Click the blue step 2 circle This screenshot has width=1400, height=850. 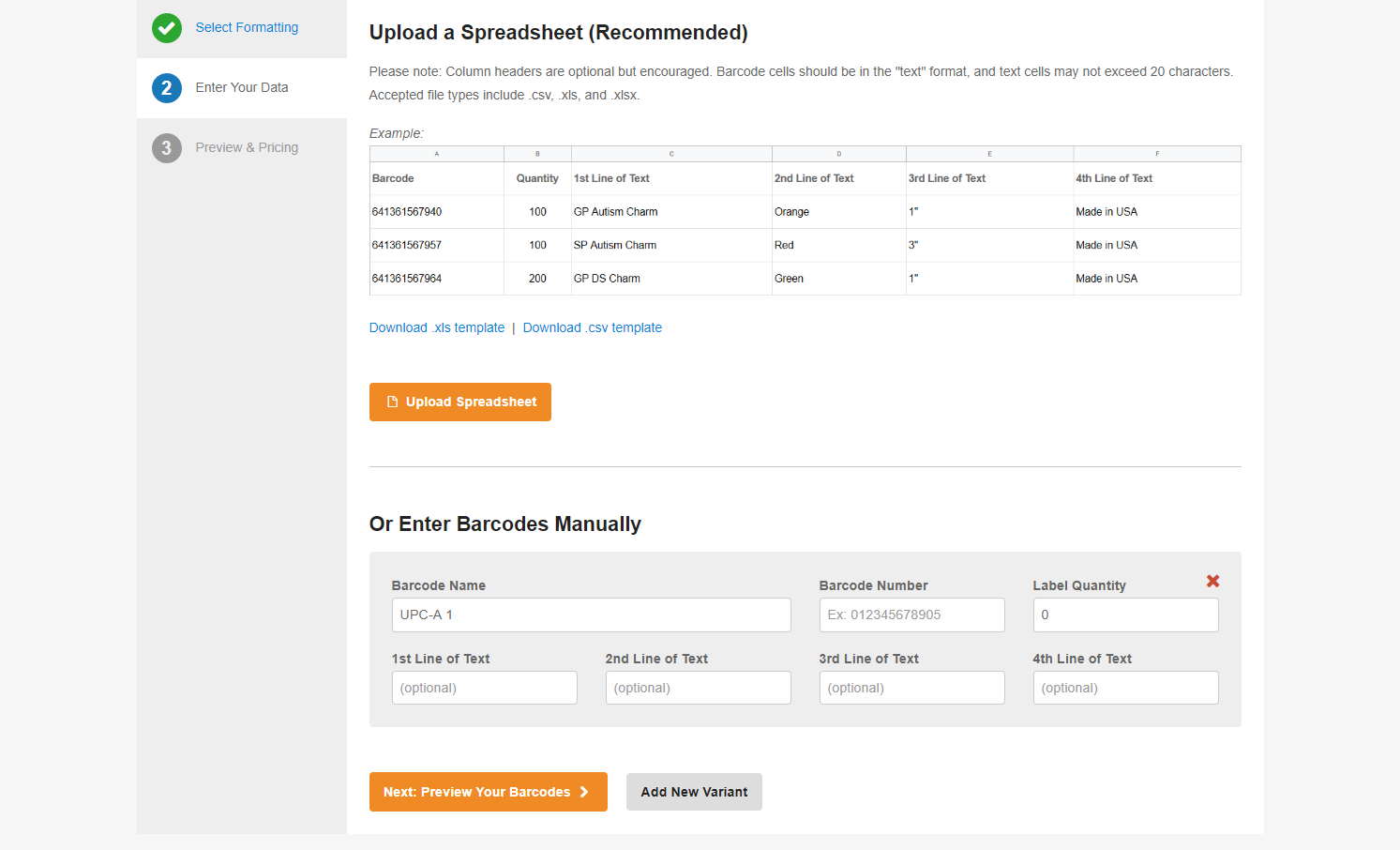click(167, 88)
